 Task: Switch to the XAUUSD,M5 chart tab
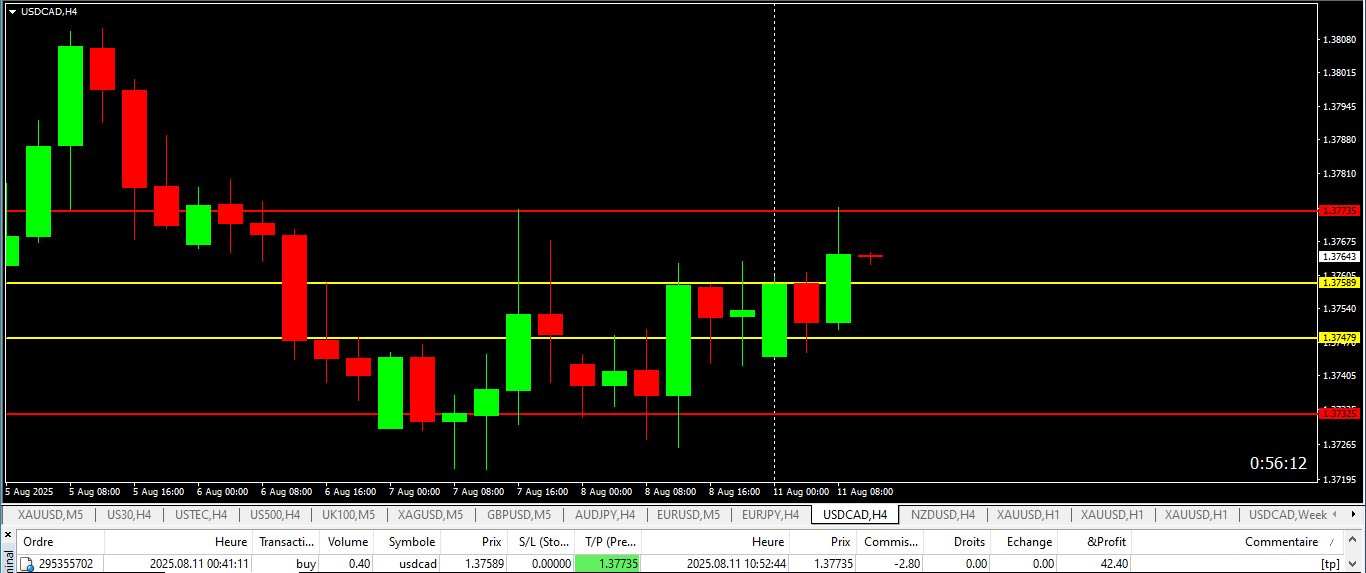pos(50,515)
